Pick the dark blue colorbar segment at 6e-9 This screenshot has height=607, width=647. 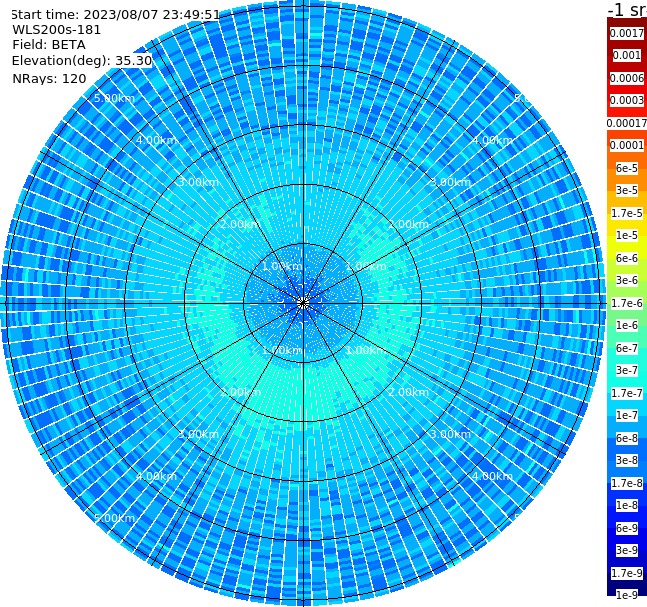click(x=627, y=528)
